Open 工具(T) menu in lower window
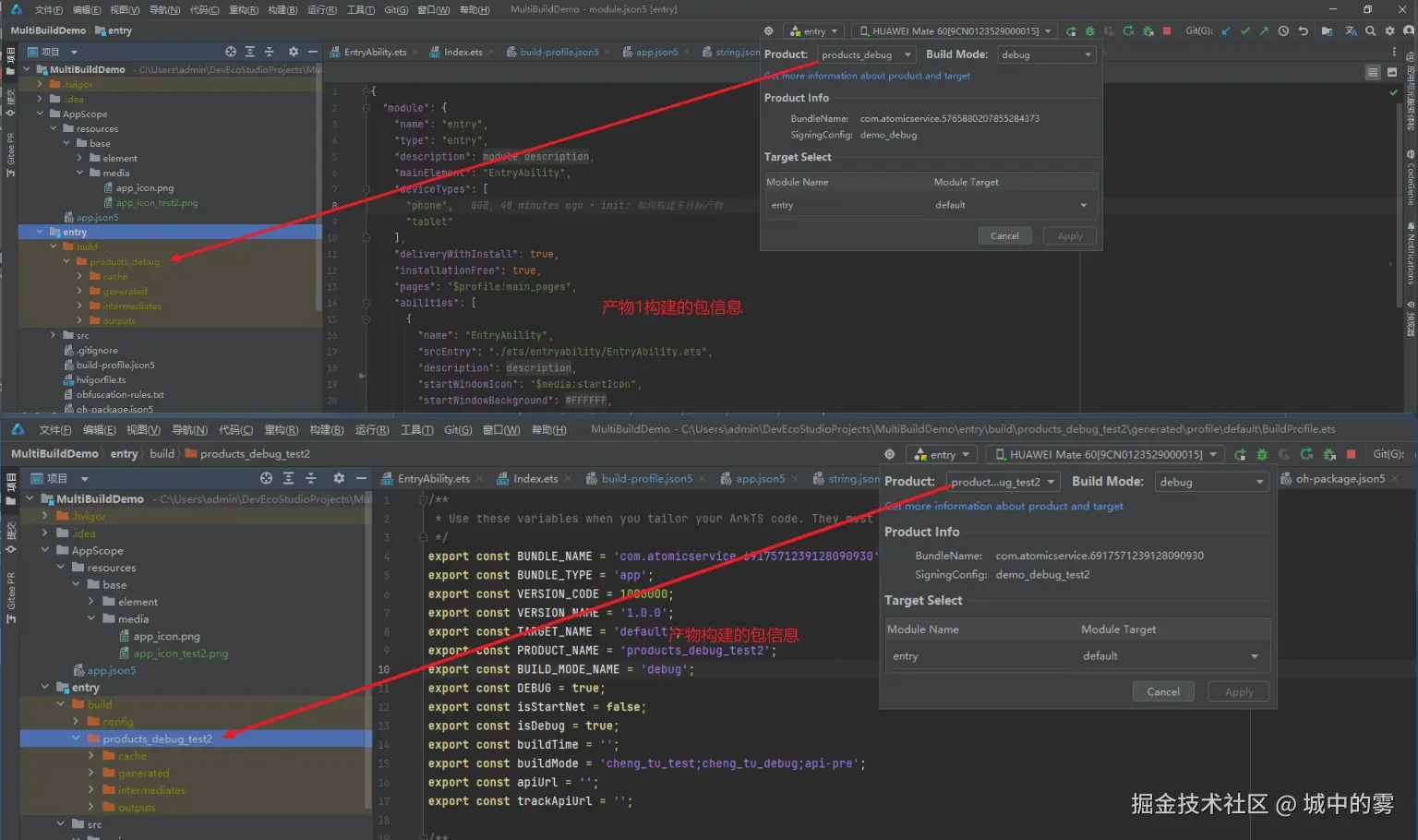This screenshot has width=1418, height=840. click(x=416, y=430)
